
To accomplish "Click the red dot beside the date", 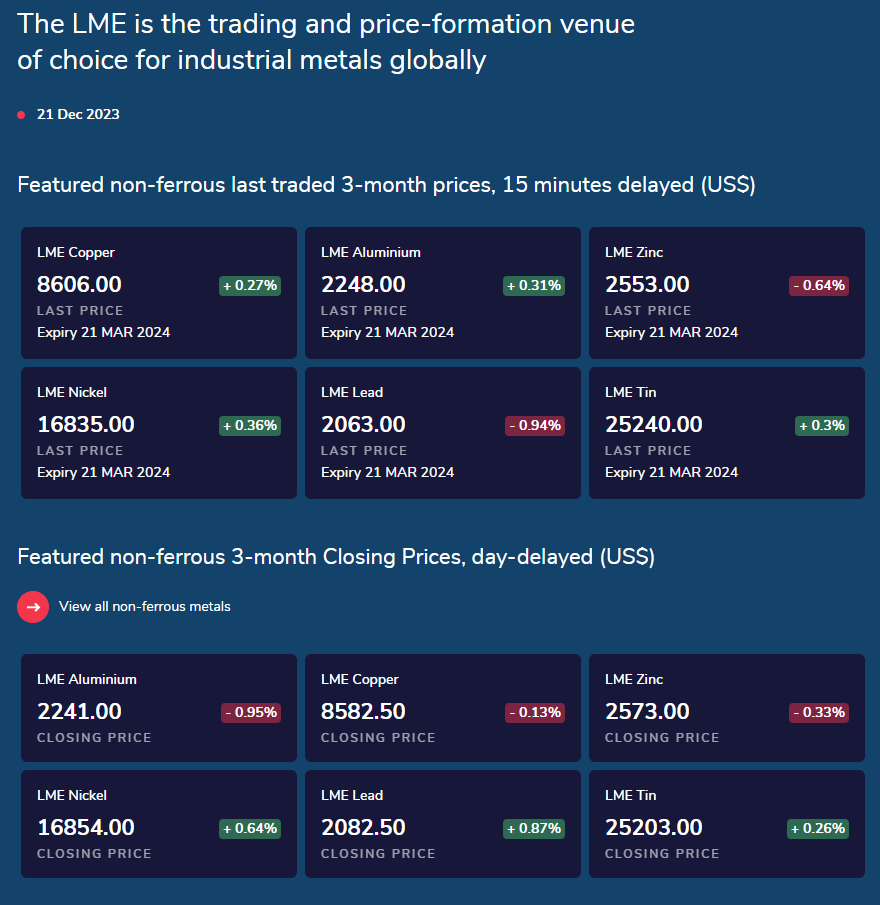I will tap(21, 115).
